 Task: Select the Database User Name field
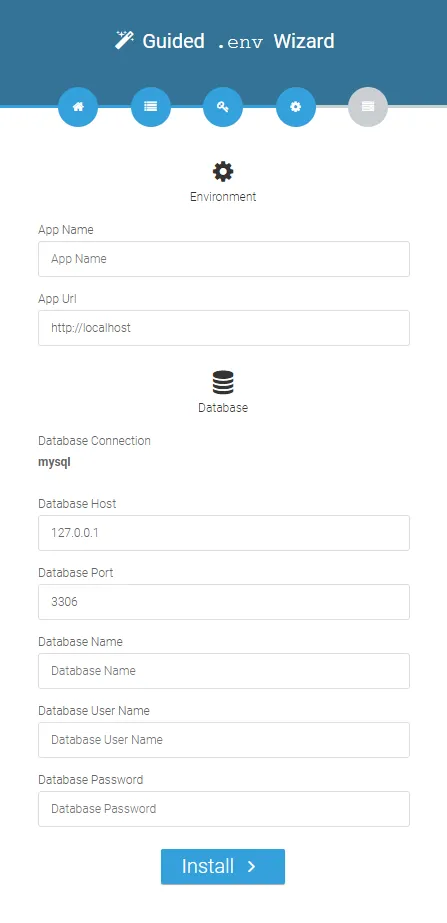tap(224, 740)
